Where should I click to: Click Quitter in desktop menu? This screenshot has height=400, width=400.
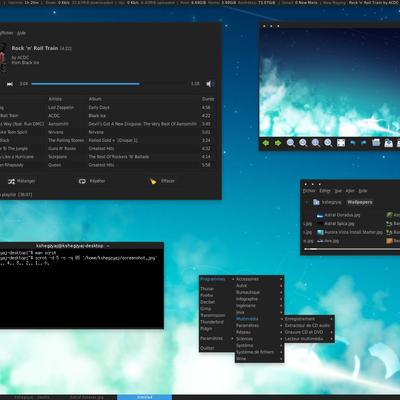217,348
